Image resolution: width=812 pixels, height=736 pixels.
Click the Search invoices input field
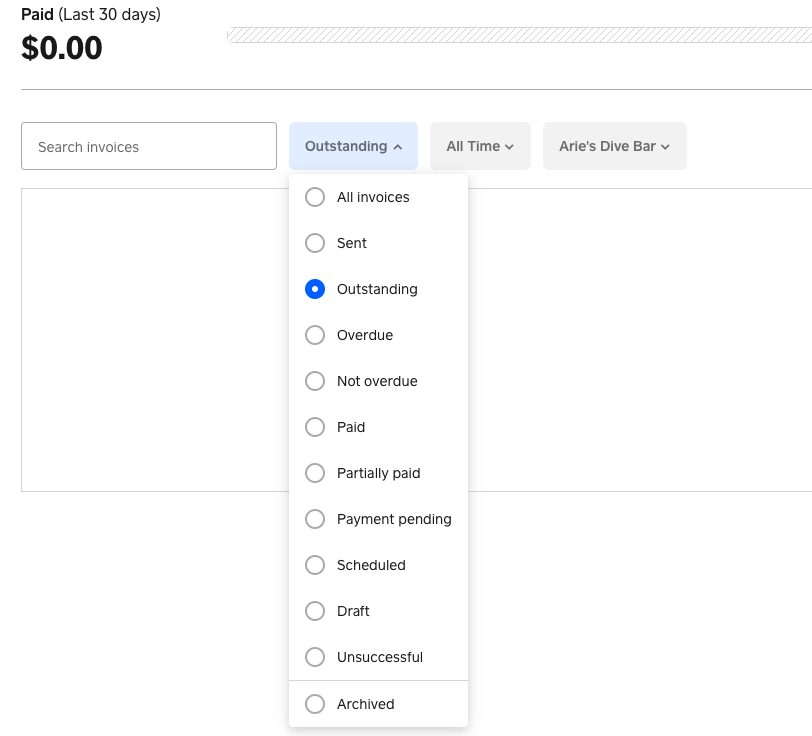[x=149, y=146]
